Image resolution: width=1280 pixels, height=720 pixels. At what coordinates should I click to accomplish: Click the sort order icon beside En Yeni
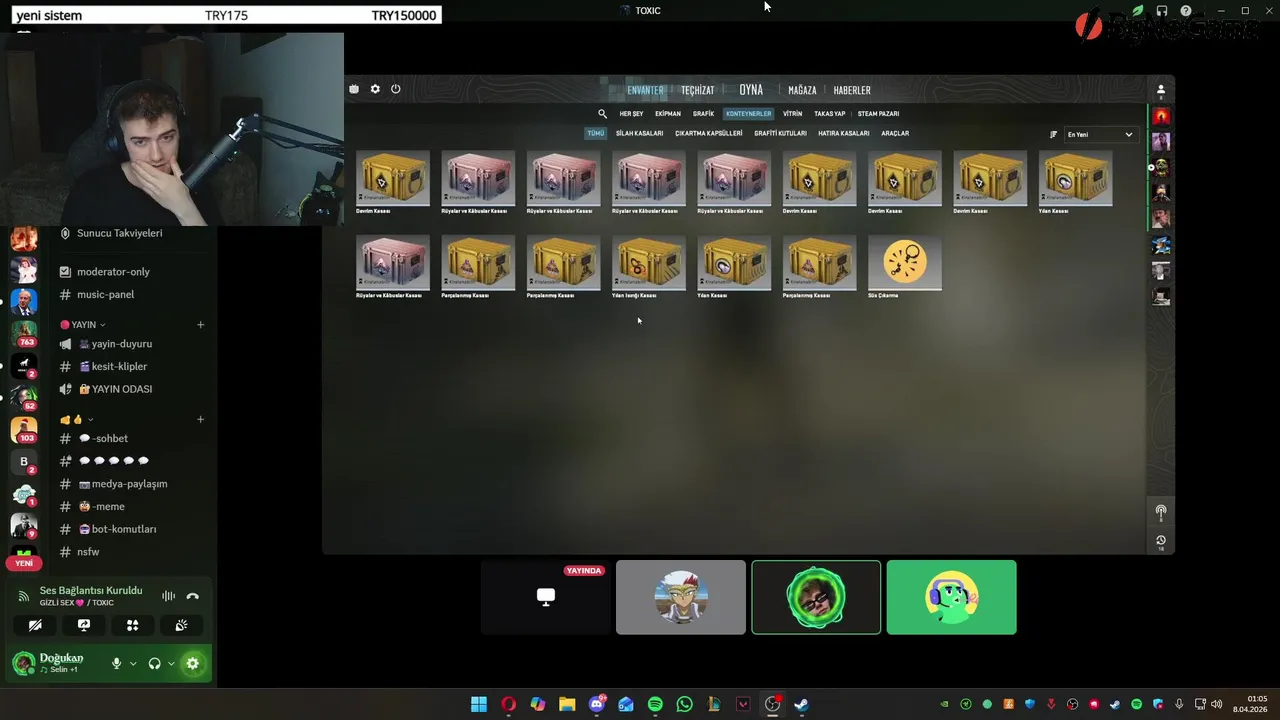[x=1053, y=134]
